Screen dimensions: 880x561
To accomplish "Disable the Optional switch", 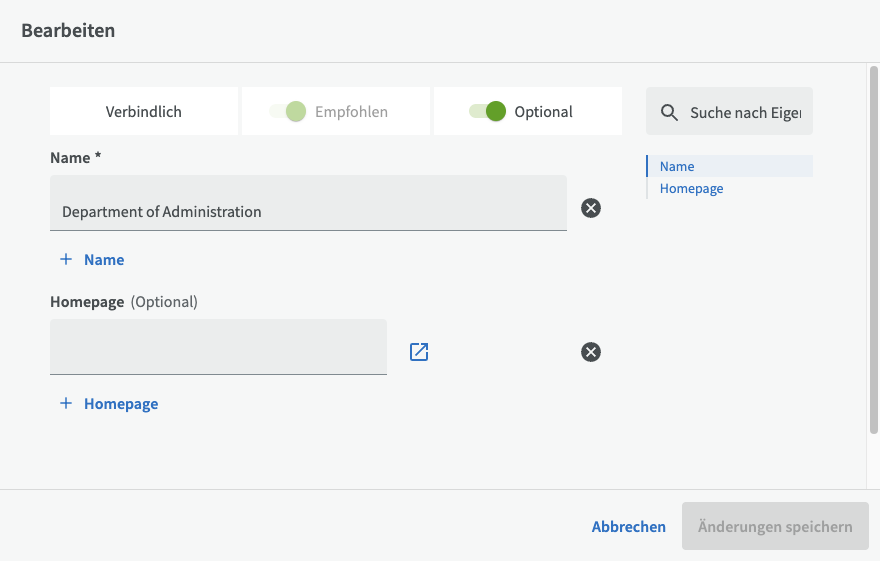I will [488, 112].
